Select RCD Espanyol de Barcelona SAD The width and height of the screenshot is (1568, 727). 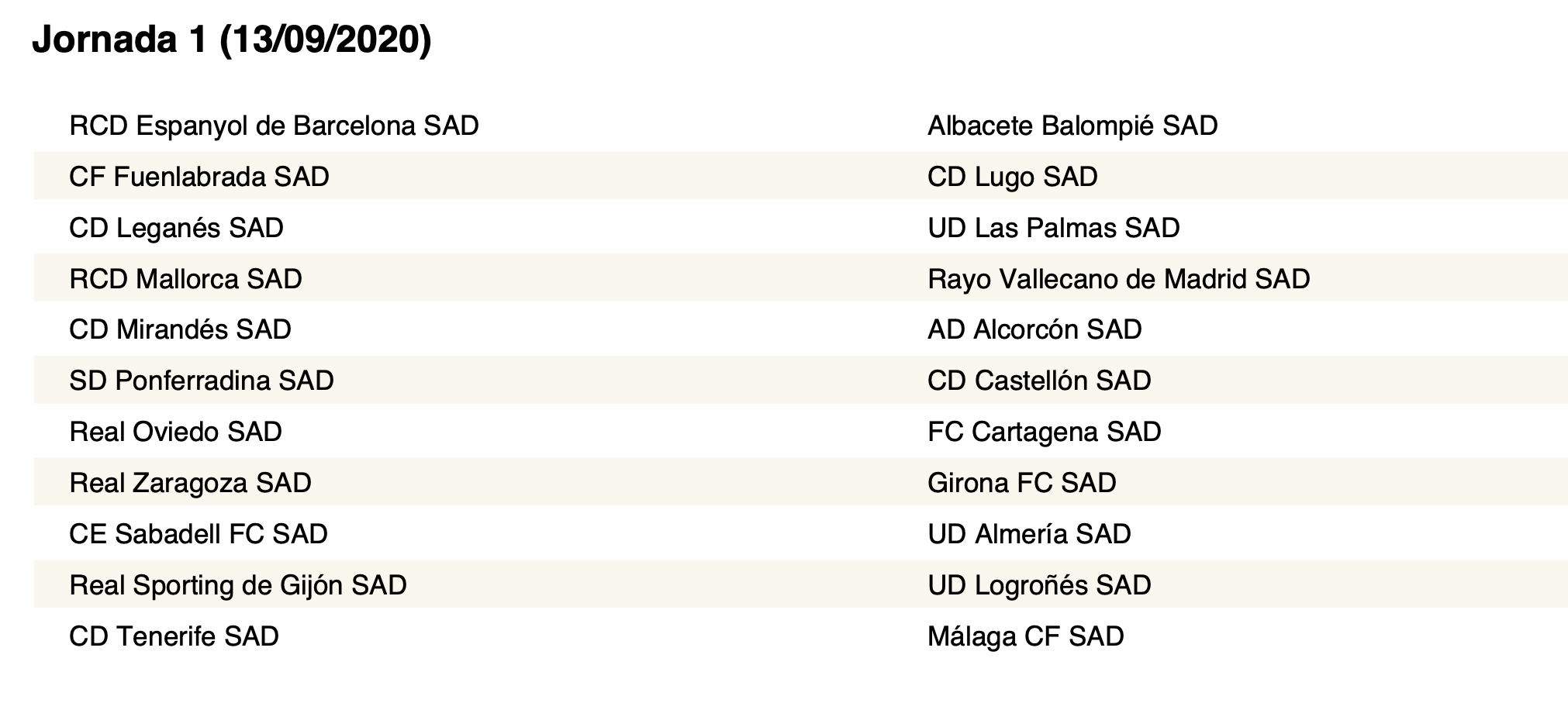click(274, 126)
